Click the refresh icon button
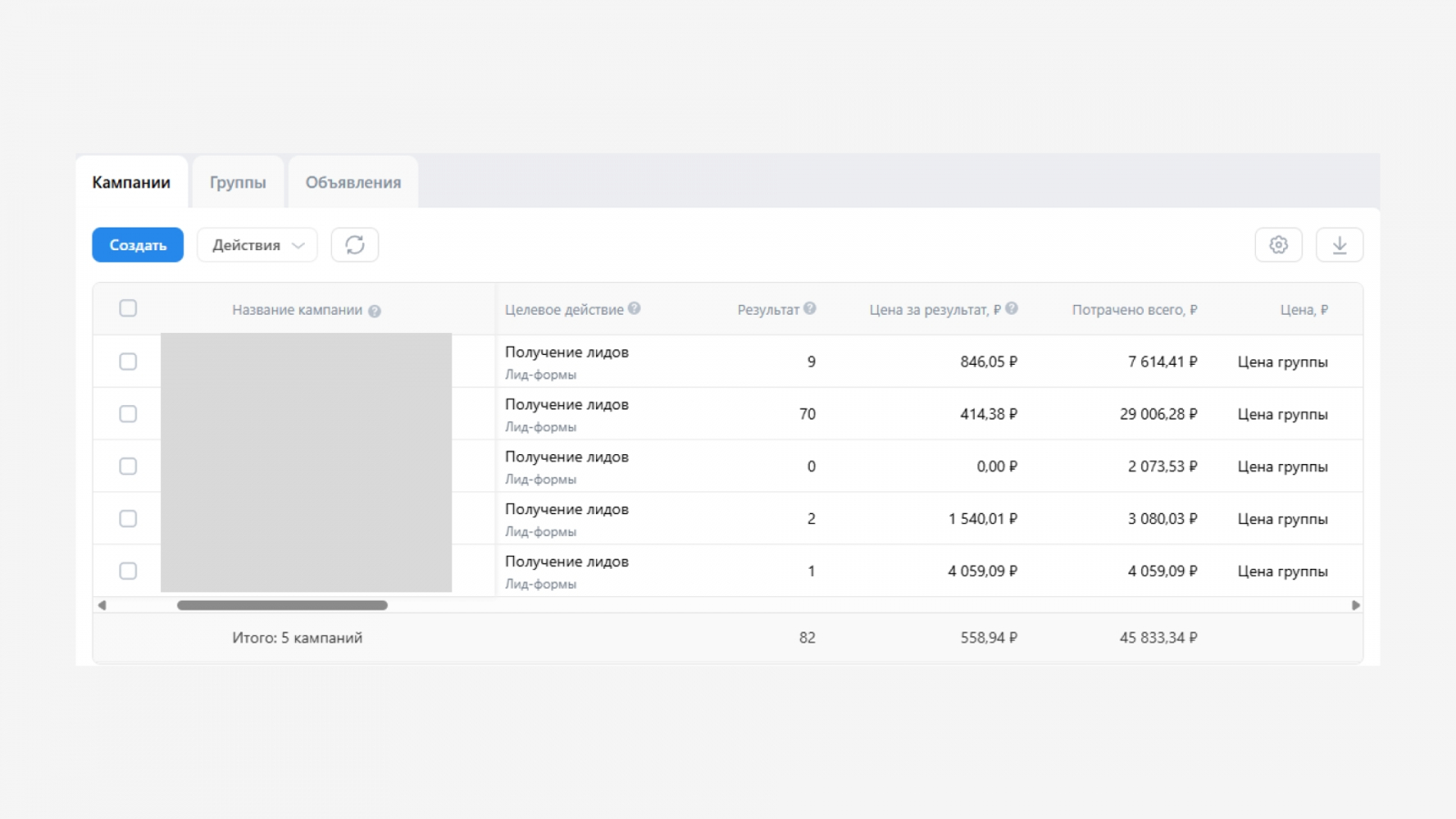This screenshot has height=819, width=1456. click(355, 245)
